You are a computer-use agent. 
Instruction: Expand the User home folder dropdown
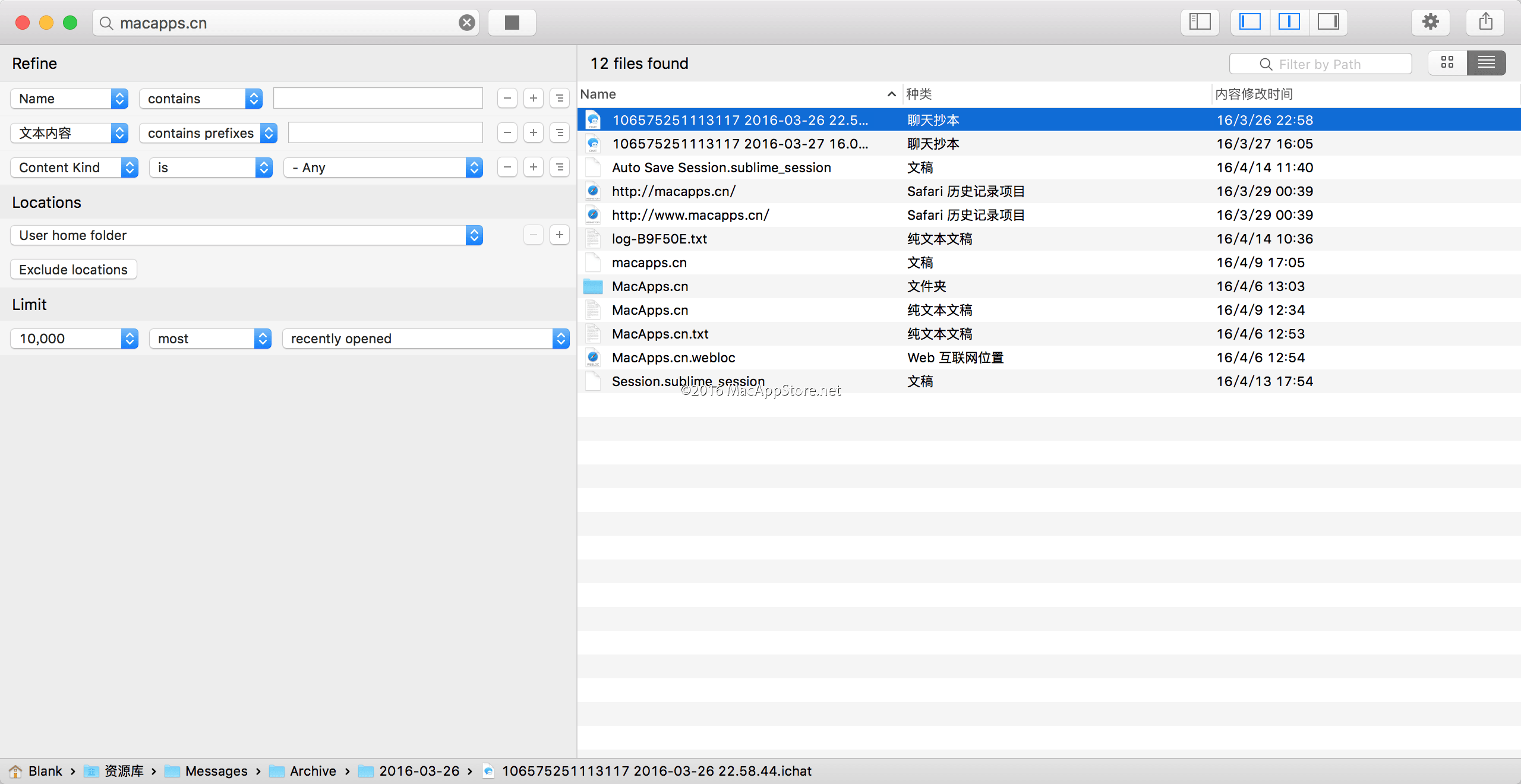[246, 235]
